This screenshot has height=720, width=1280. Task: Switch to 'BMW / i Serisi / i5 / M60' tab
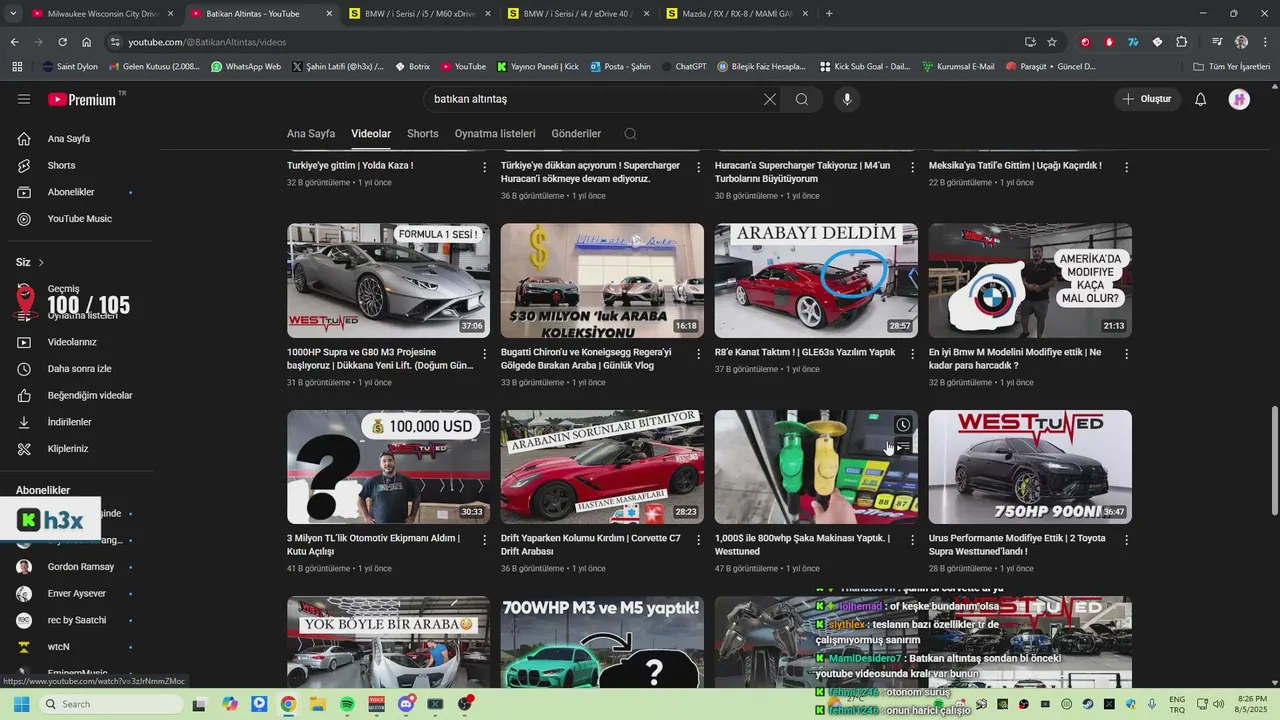coord(420,14)
